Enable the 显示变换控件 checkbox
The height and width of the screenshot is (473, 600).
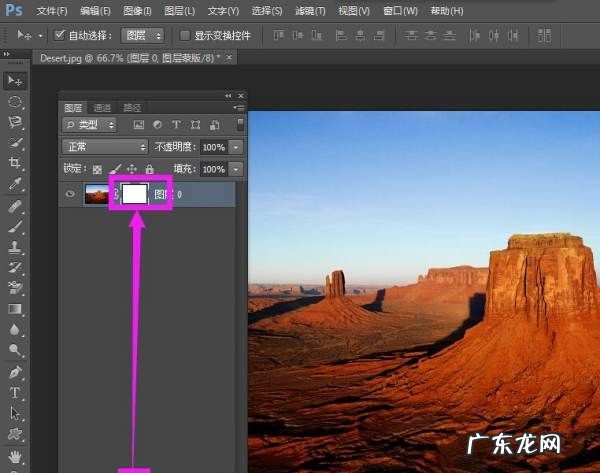pyautogui.click(x=184, y=34)
